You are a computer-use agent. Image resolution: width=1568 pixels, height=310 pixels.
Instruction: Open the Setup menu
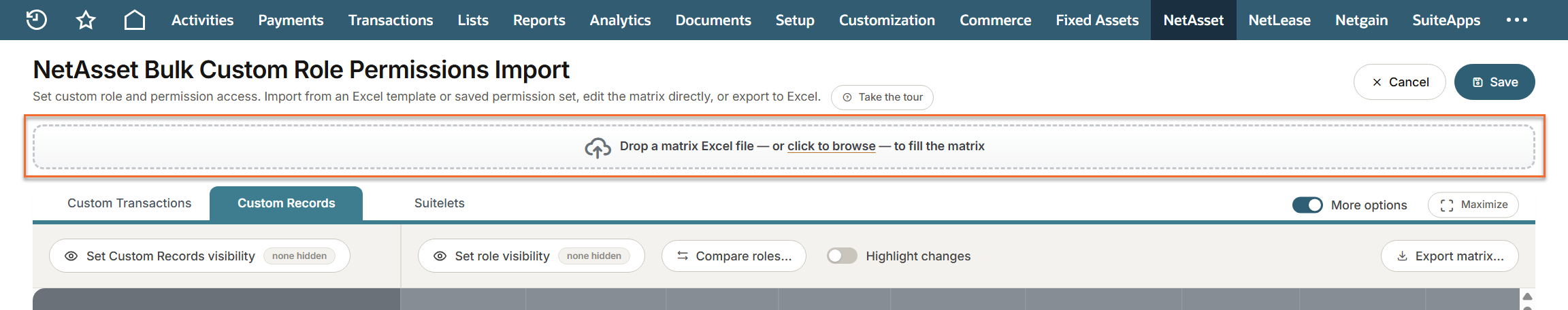click(795, 20)
